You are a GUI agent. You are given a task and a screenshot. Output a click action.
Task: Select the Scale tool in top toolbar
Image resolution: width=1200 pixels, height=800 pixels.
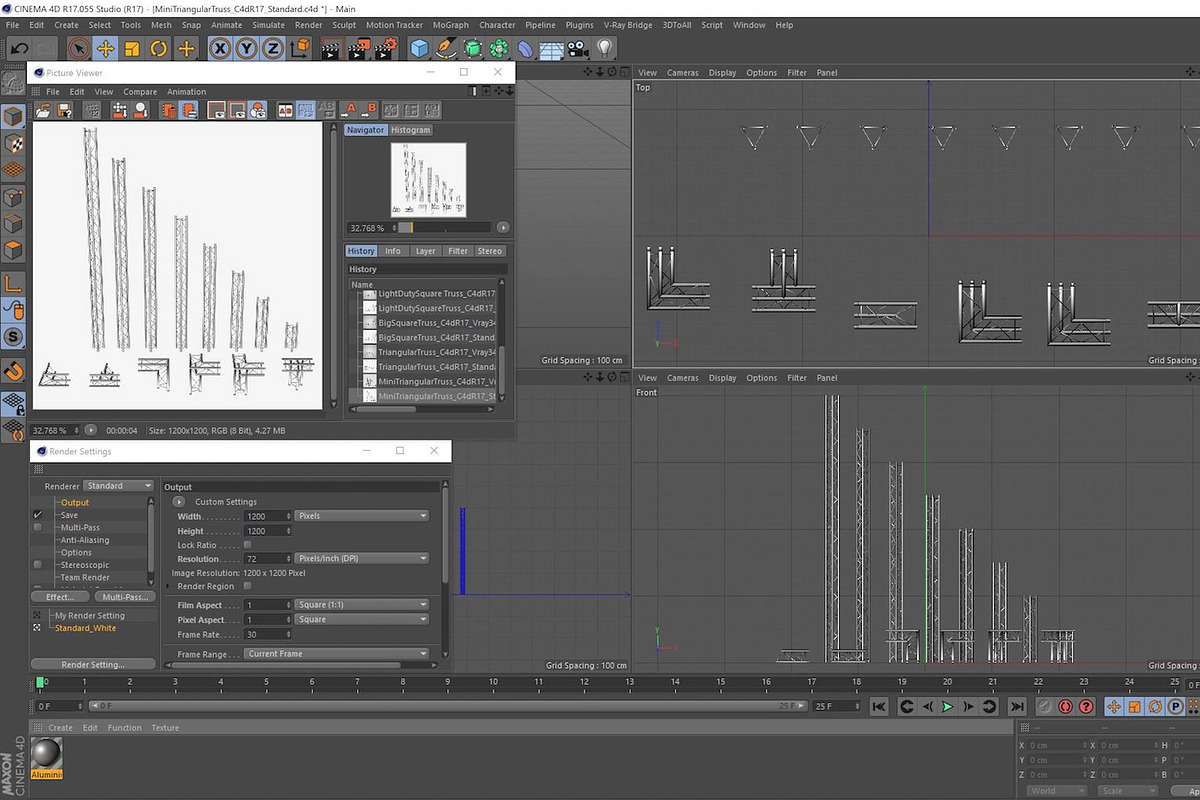click(x=132, y=48)
